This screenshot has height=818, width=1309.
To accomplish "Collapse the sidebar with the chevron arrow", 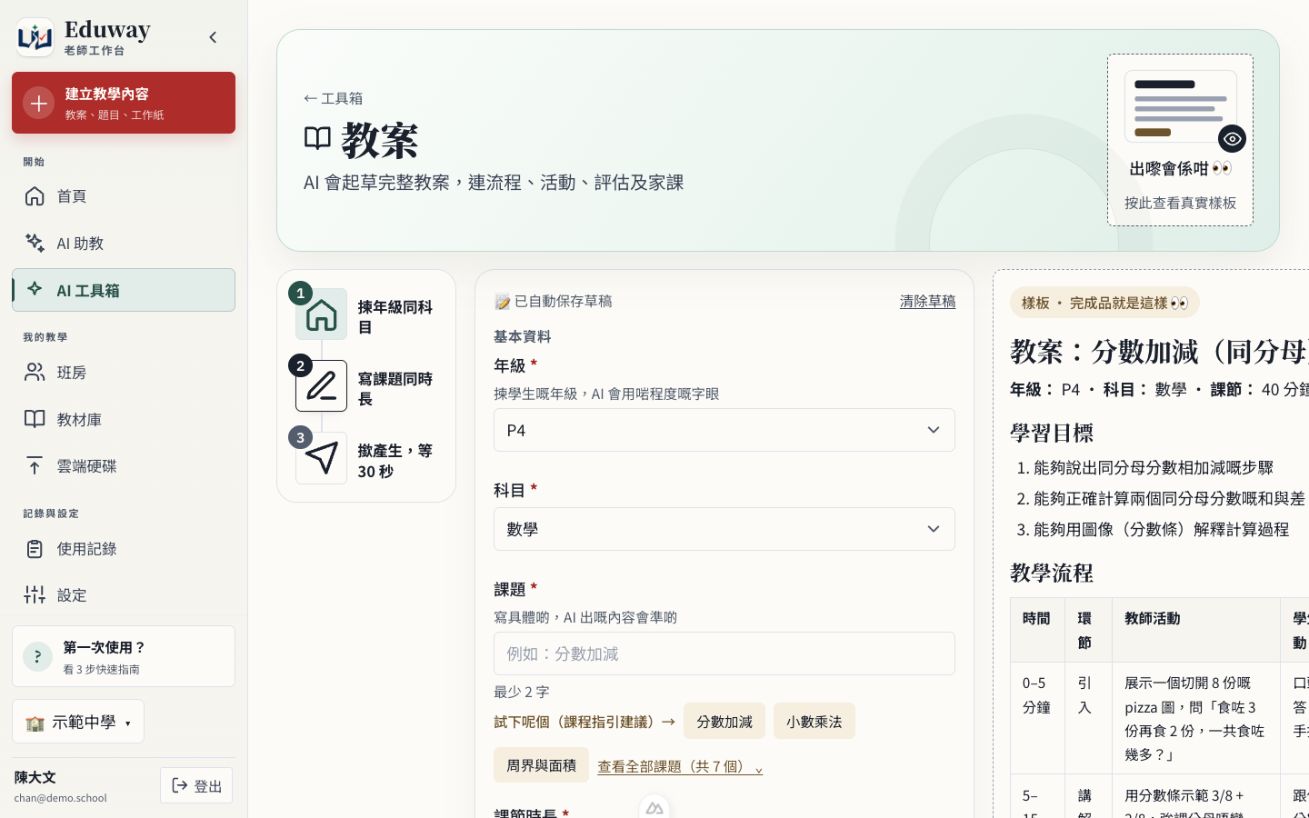I will click(x=213, y=37).
